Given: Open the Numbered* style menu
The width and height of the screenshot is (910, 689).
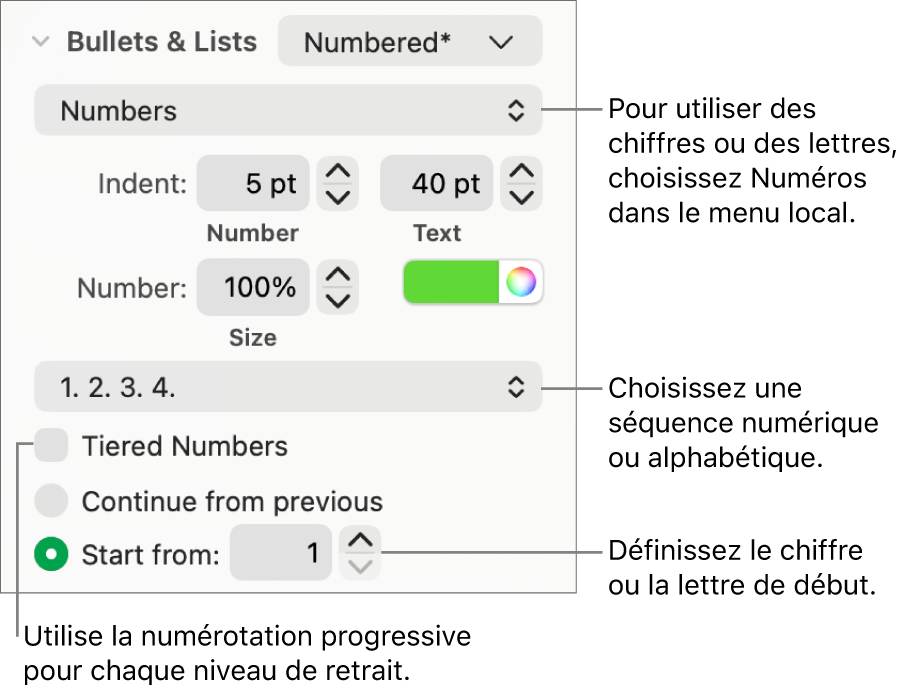Looking at the screenshot, I should click(409, 41).
